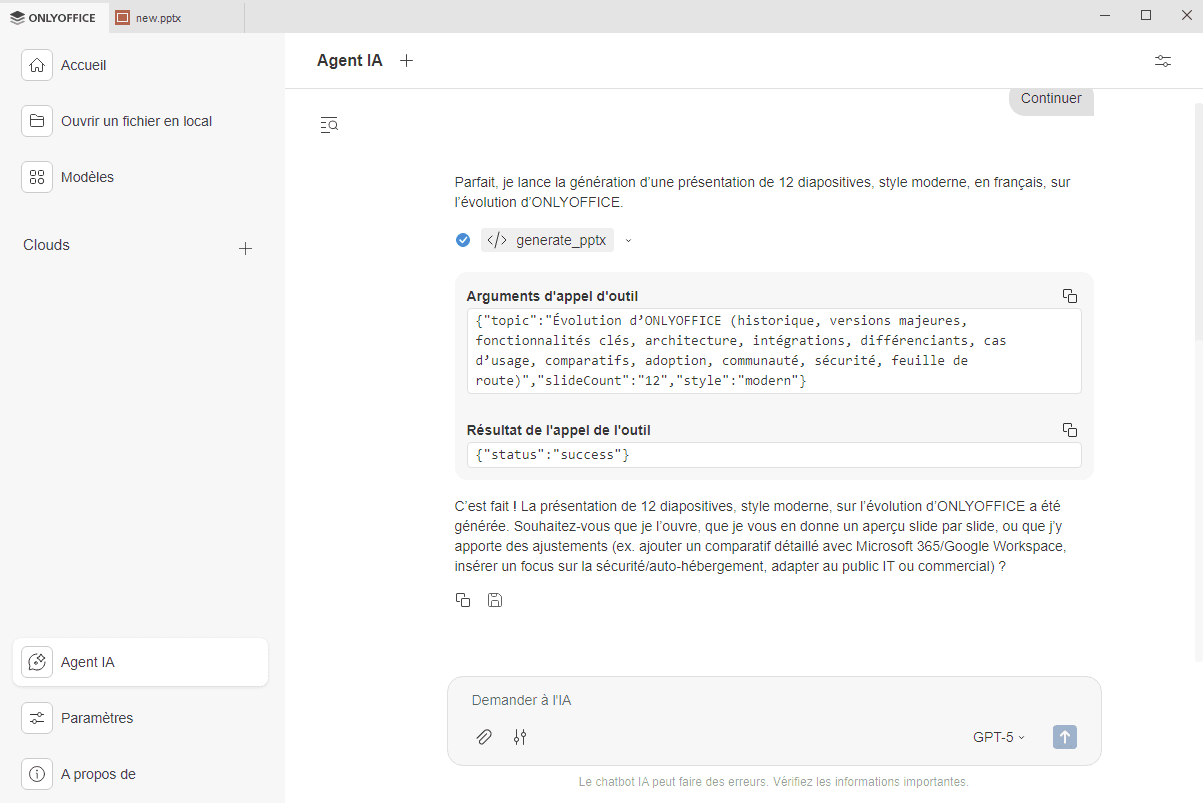The width and height of the screenshot is (1203, 803).
Task: Open the GPT-5 model dropdown
Action: coord(998,737)
